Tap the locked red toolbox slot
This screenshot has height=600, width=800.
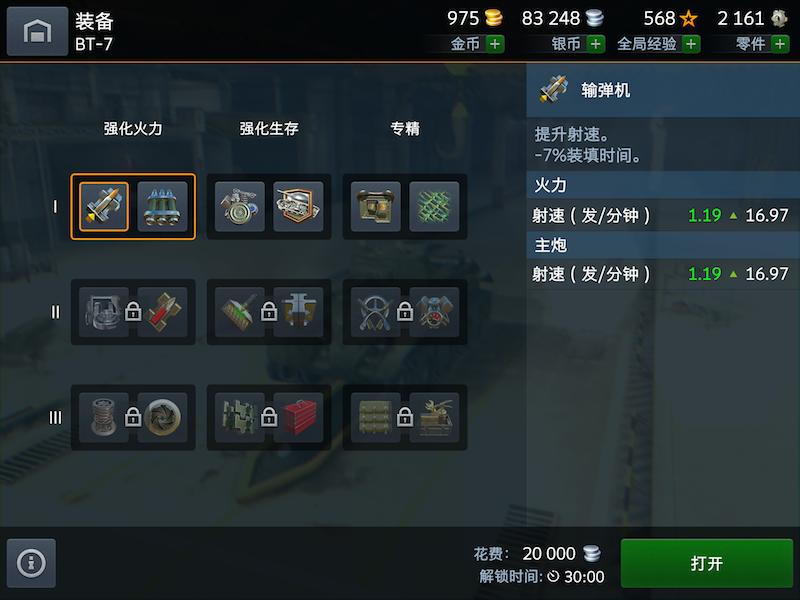coord(298,417)
